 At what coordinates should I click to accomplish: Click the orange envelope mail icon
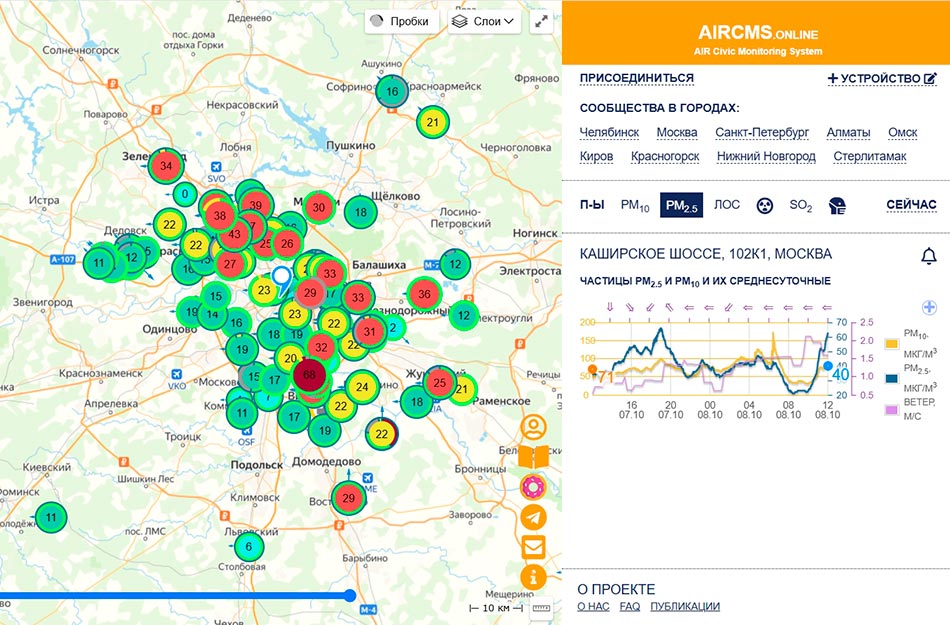tap(535, 547)
